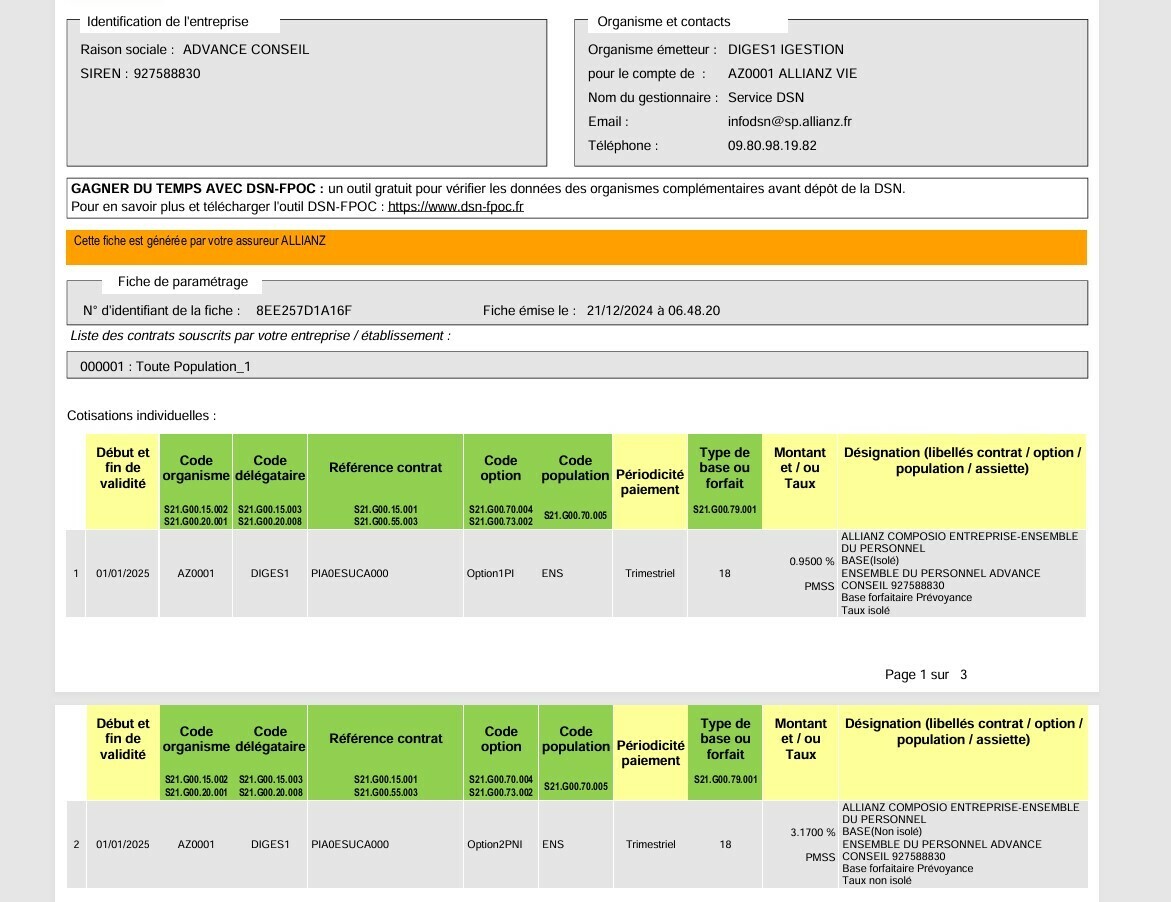Screen dimensions: 1171x902
Task: Select SIREN number 927588830 in identification box
Action: [167, 74]
